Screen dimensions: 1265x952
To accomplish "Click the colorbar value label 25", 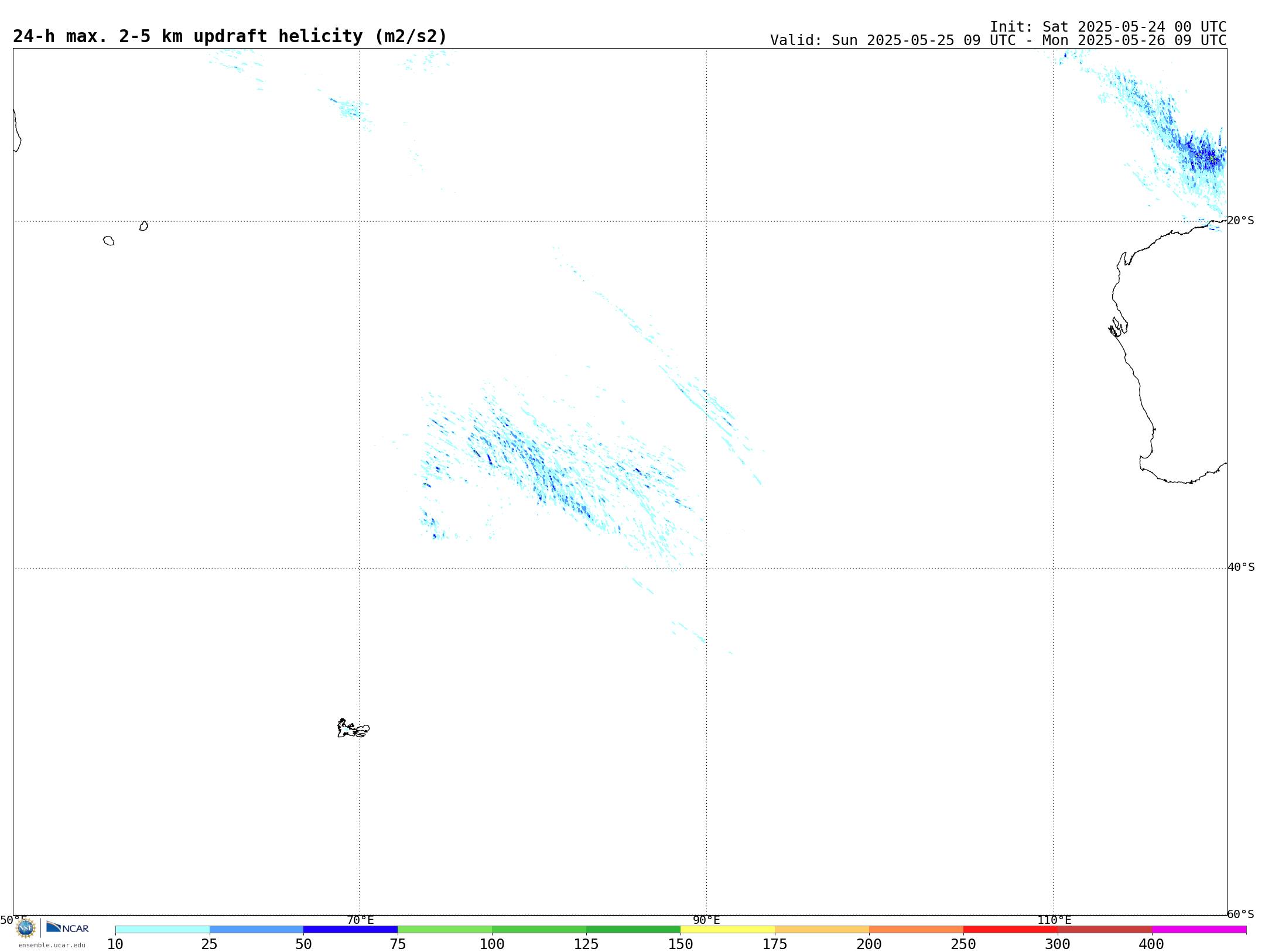I will pos(210,944).
